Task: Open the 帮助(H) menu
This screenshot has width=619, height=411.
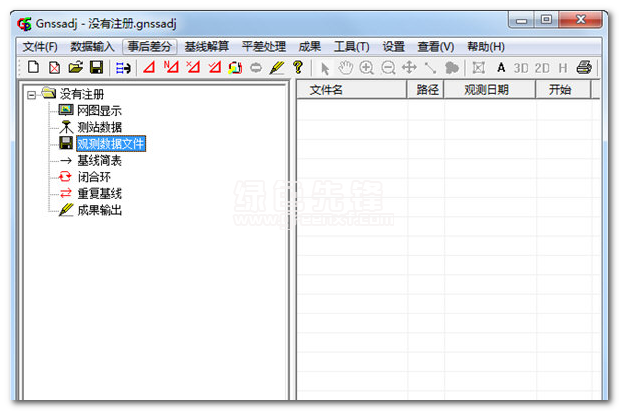Action: click(x=486, y=47)
